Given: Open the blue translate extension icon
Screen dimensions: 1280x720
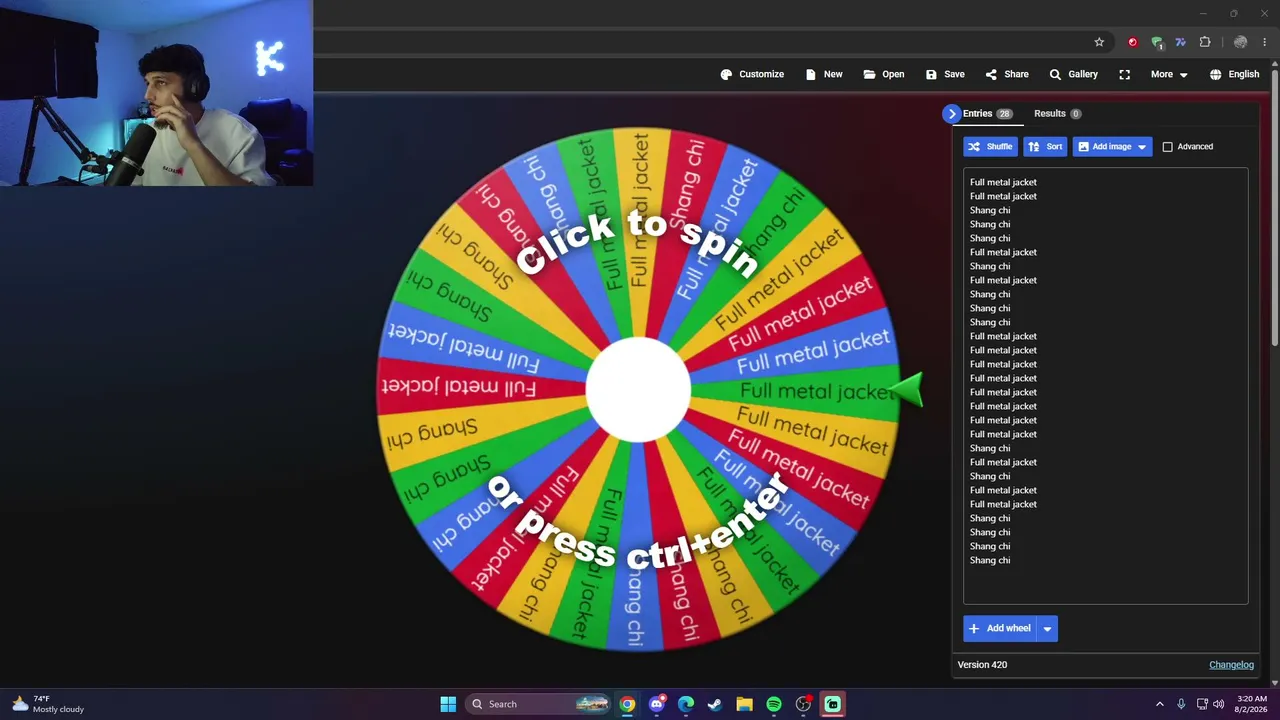Looking at the screenshot, I should click(1180, 42).
